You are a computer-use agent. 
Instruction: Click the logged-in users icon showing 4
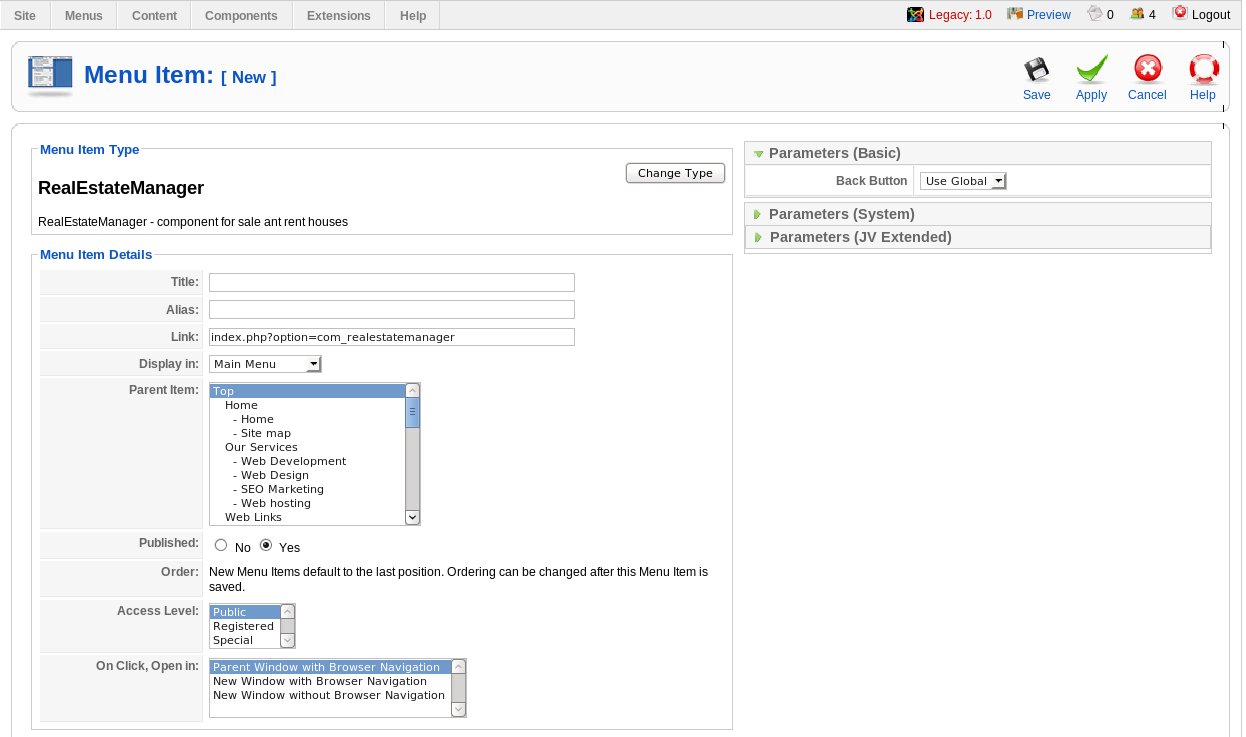[1137, 14]
